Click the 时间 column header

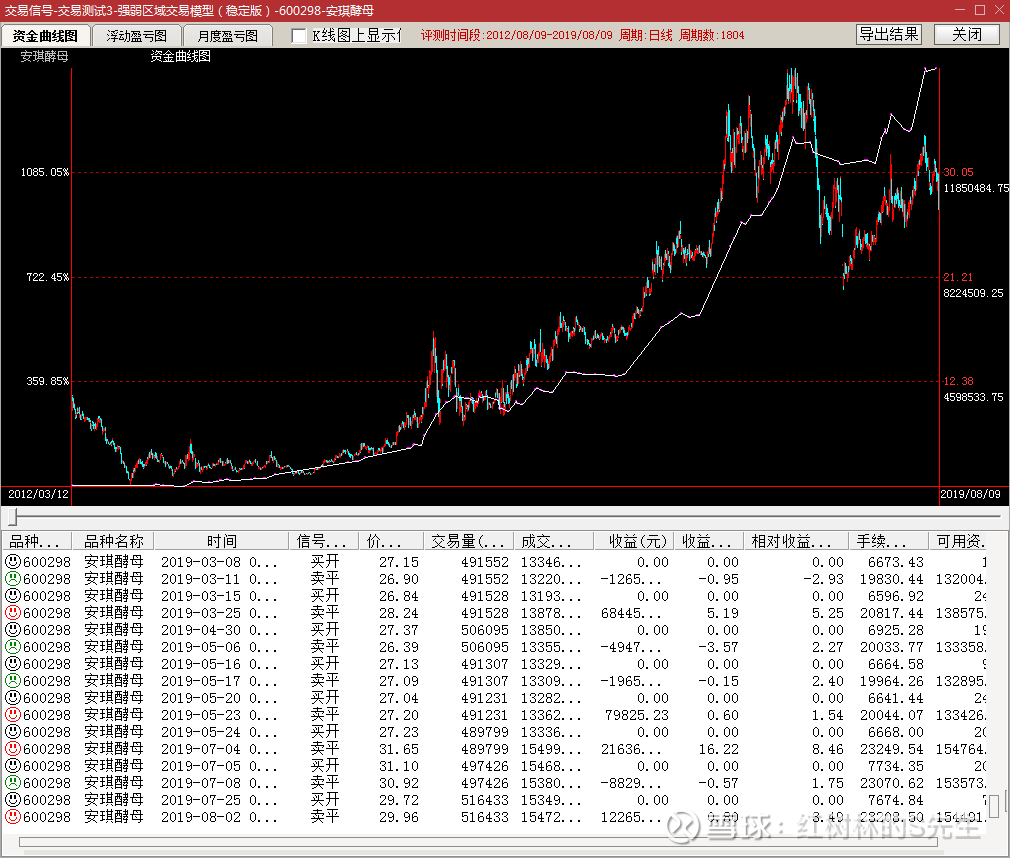coord(222,541)
